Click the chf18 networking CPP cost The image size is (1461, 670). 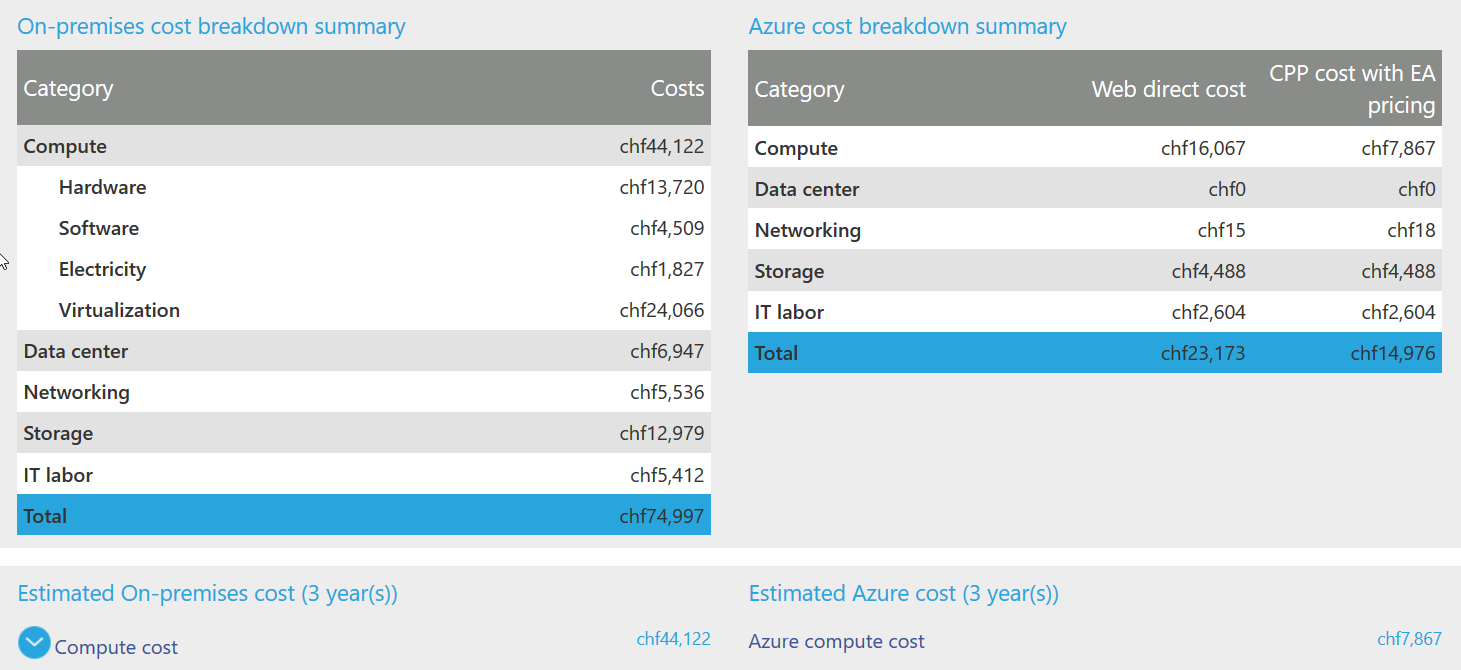(x=1411, y=230)
